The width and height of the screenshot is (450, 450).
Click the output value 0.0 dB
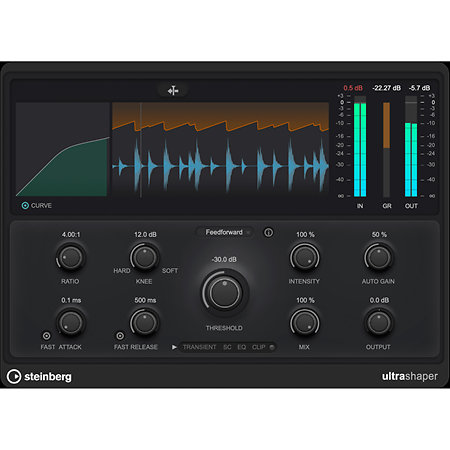(x=379, y=300)
